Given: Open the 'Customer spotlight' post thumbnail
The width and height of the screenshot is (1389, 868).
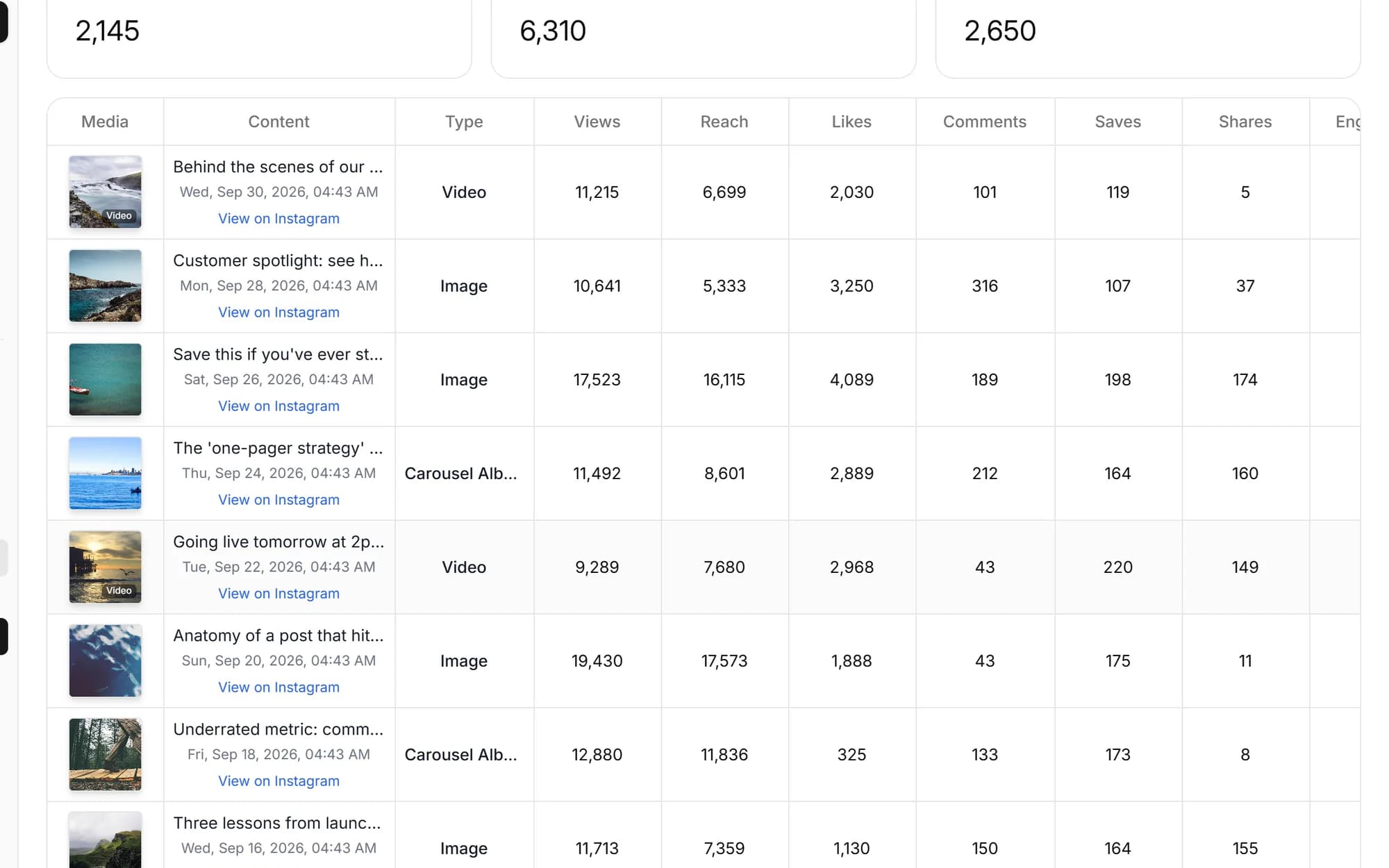Looking at the screenshot, I should pos(105,285).
